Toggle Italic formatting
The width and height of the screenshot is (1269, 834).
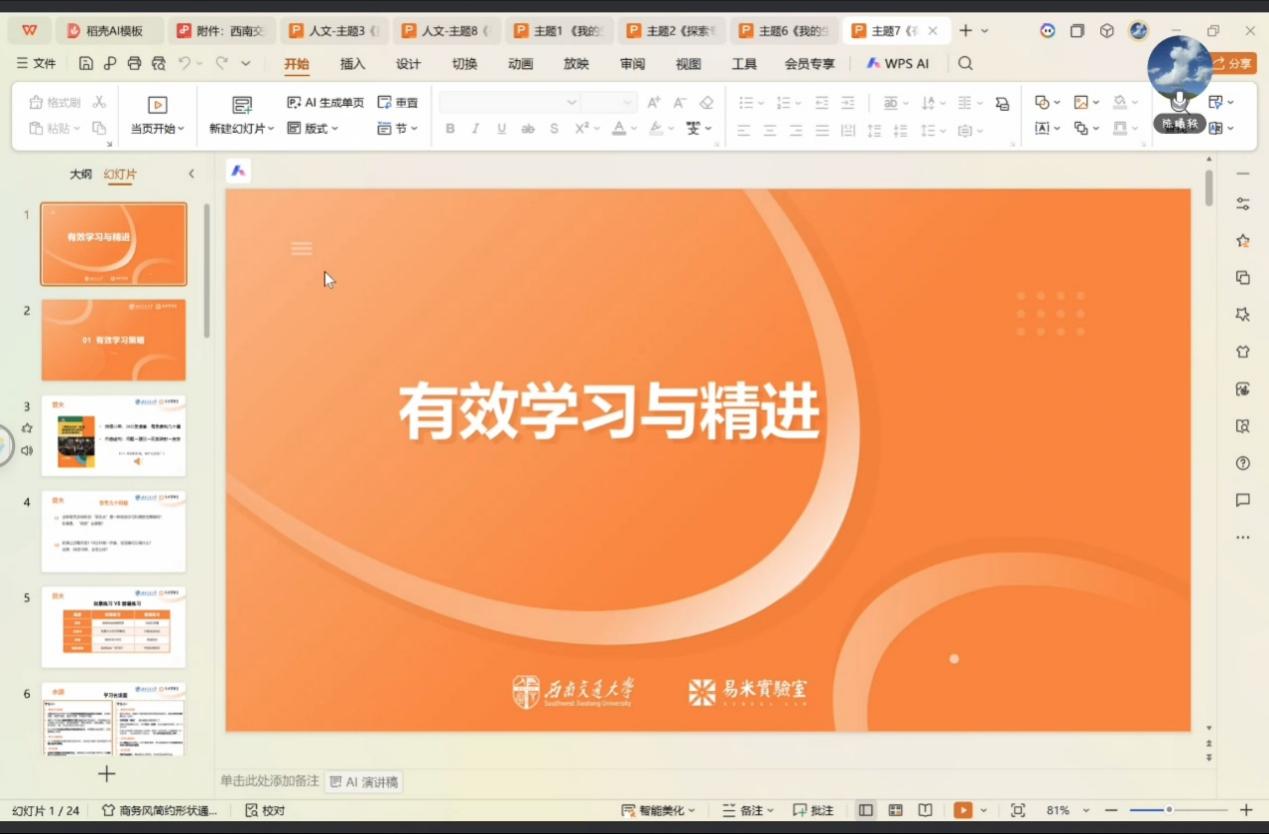point(475,128)
